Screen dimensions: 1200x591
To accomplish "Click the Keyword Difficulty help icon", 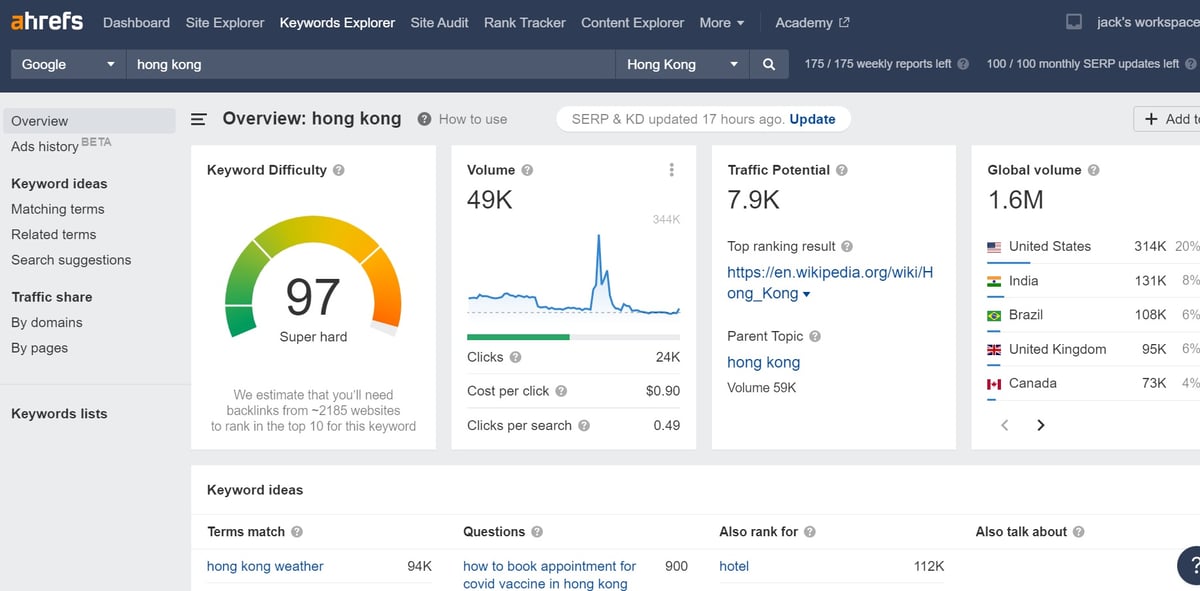I will (x=339, y=170).
